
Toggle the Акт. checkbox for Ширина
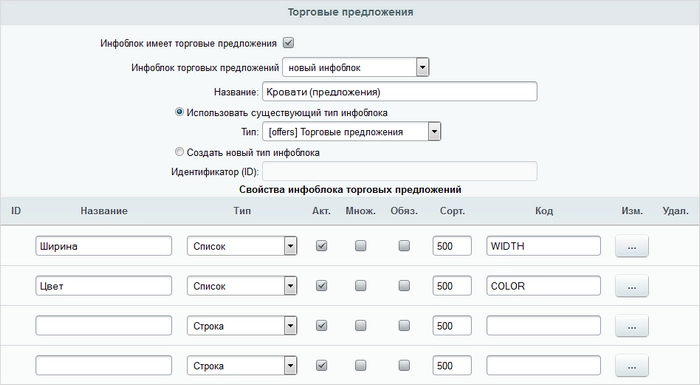(321, 246)
